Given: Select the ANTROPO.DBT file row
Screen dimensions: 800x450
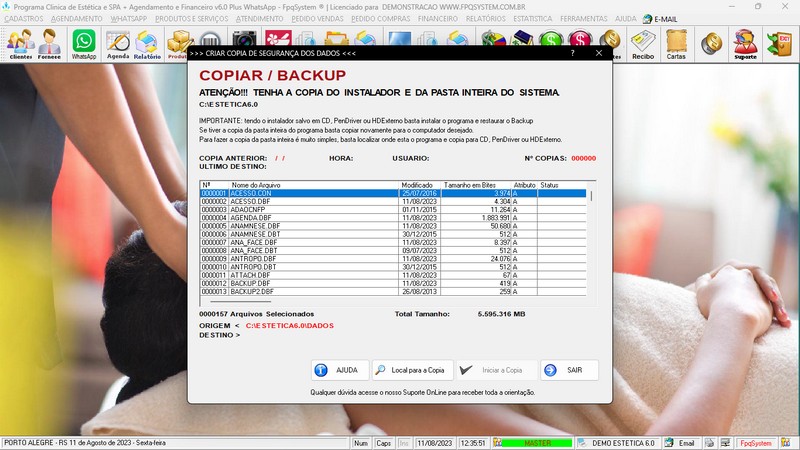Looking at the screenshot, I should click(393, 267).
